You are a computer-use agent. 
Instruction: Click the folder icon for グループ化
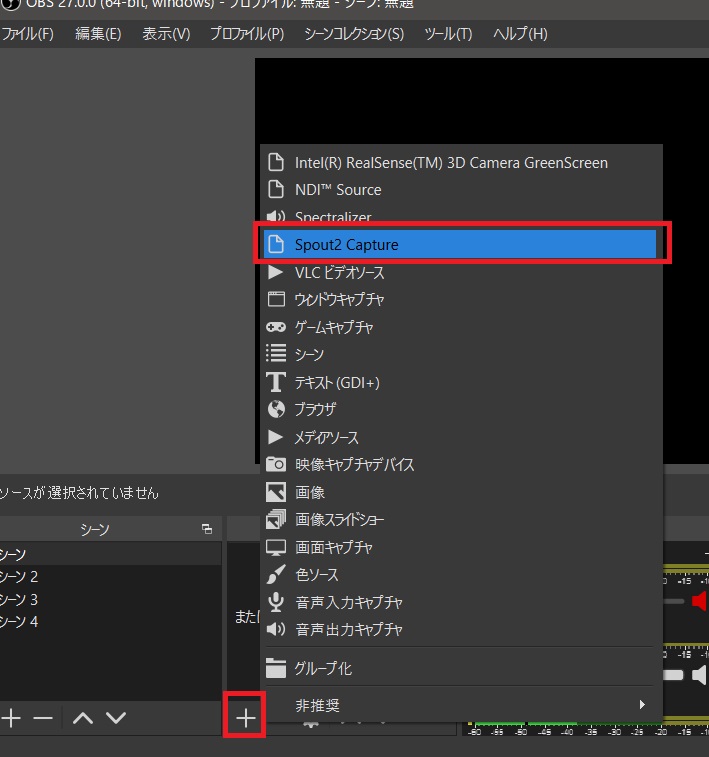276,668
